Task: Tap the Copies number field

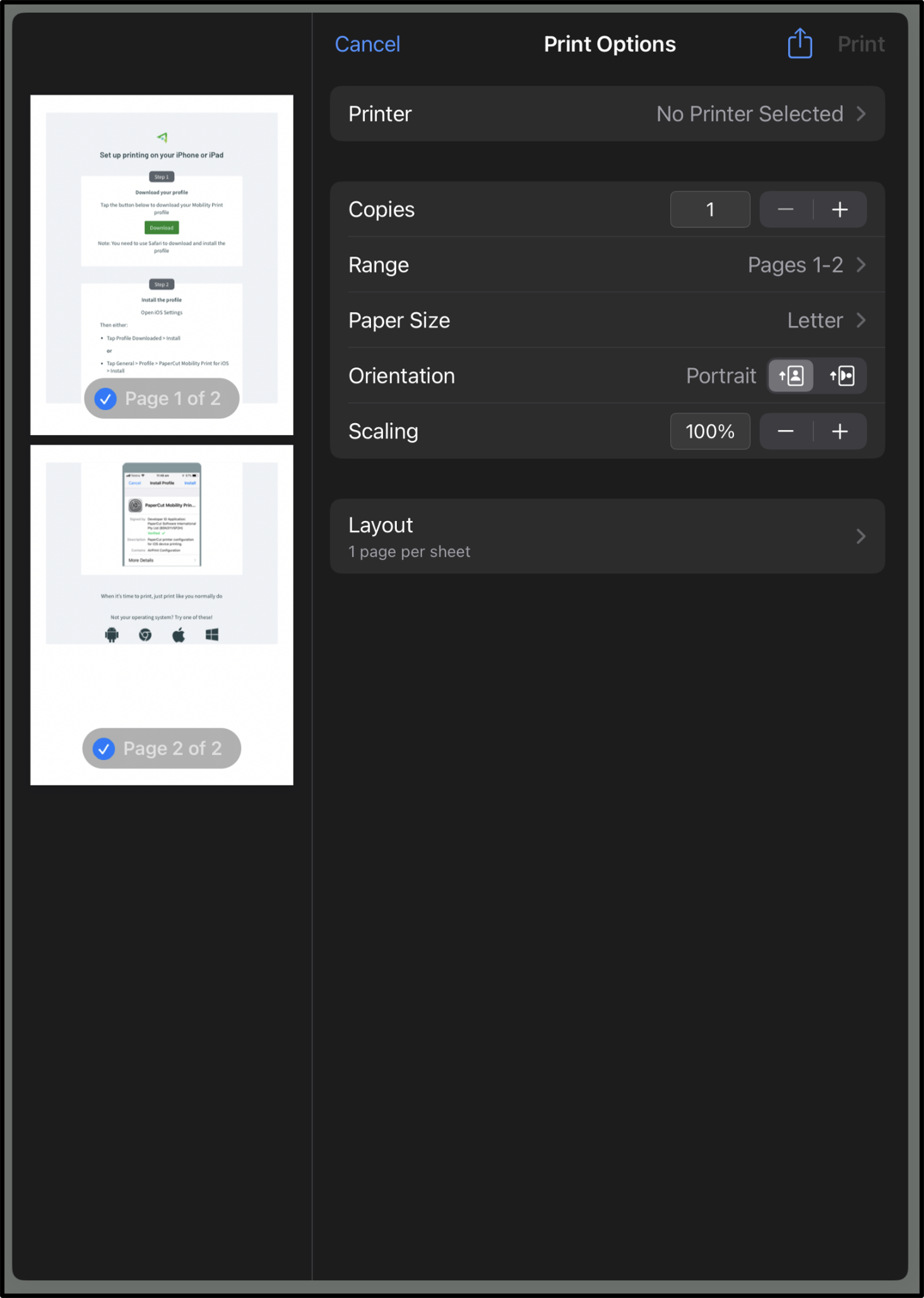Action: tap(710, 210)
